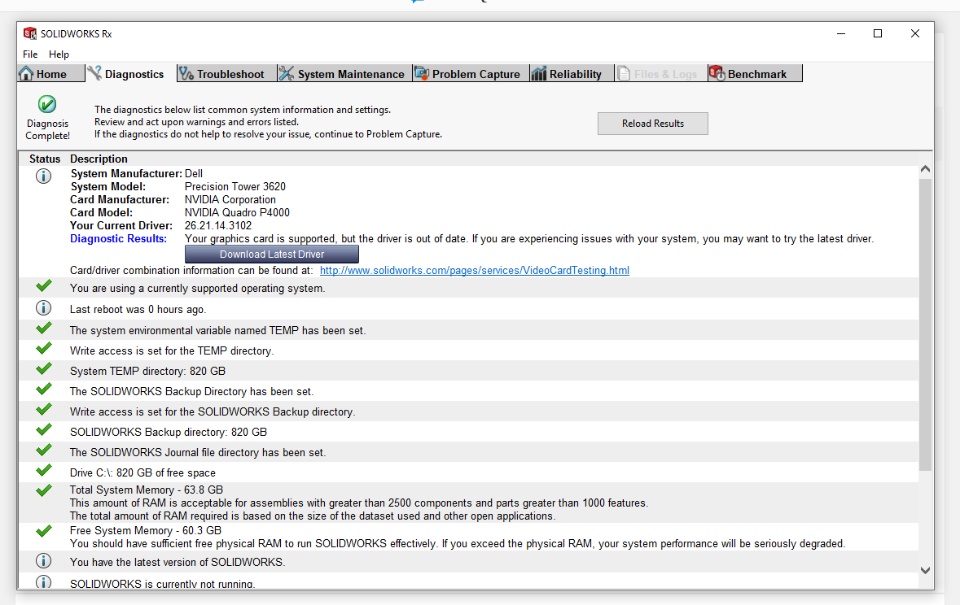The image size is (960, 605).
Task: Click the green Diagnosis Complete check icon
Action: [47, 104]
